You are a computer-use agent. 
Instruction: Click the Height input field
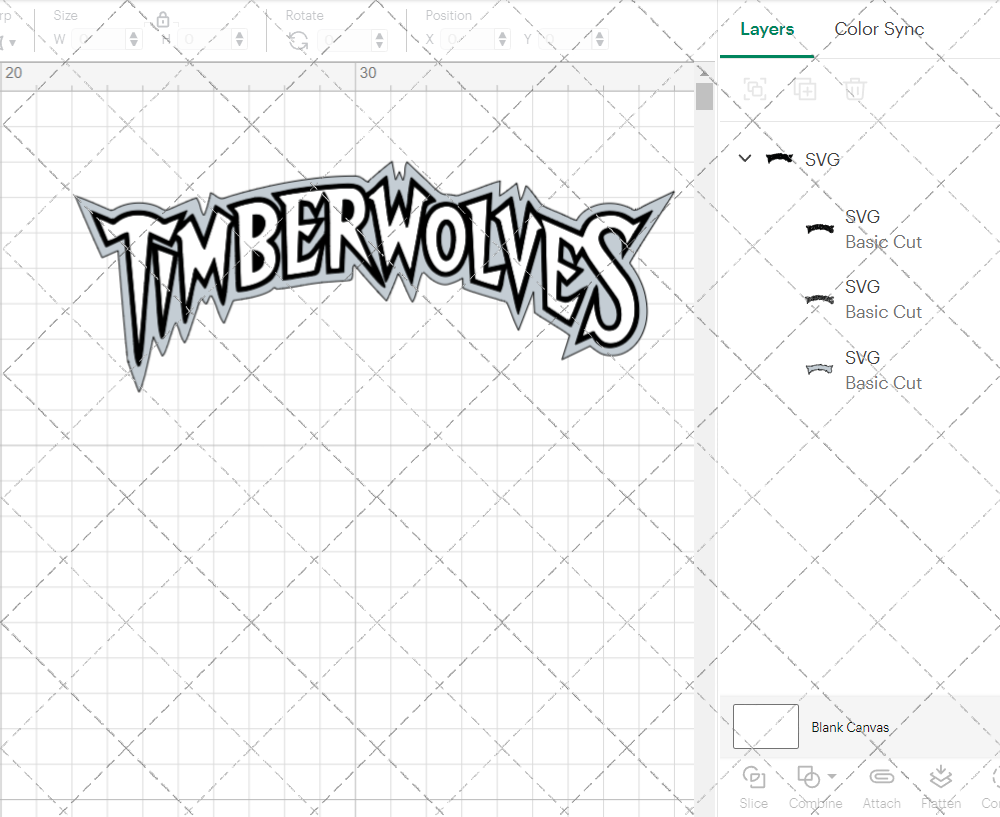click(206, 40)
